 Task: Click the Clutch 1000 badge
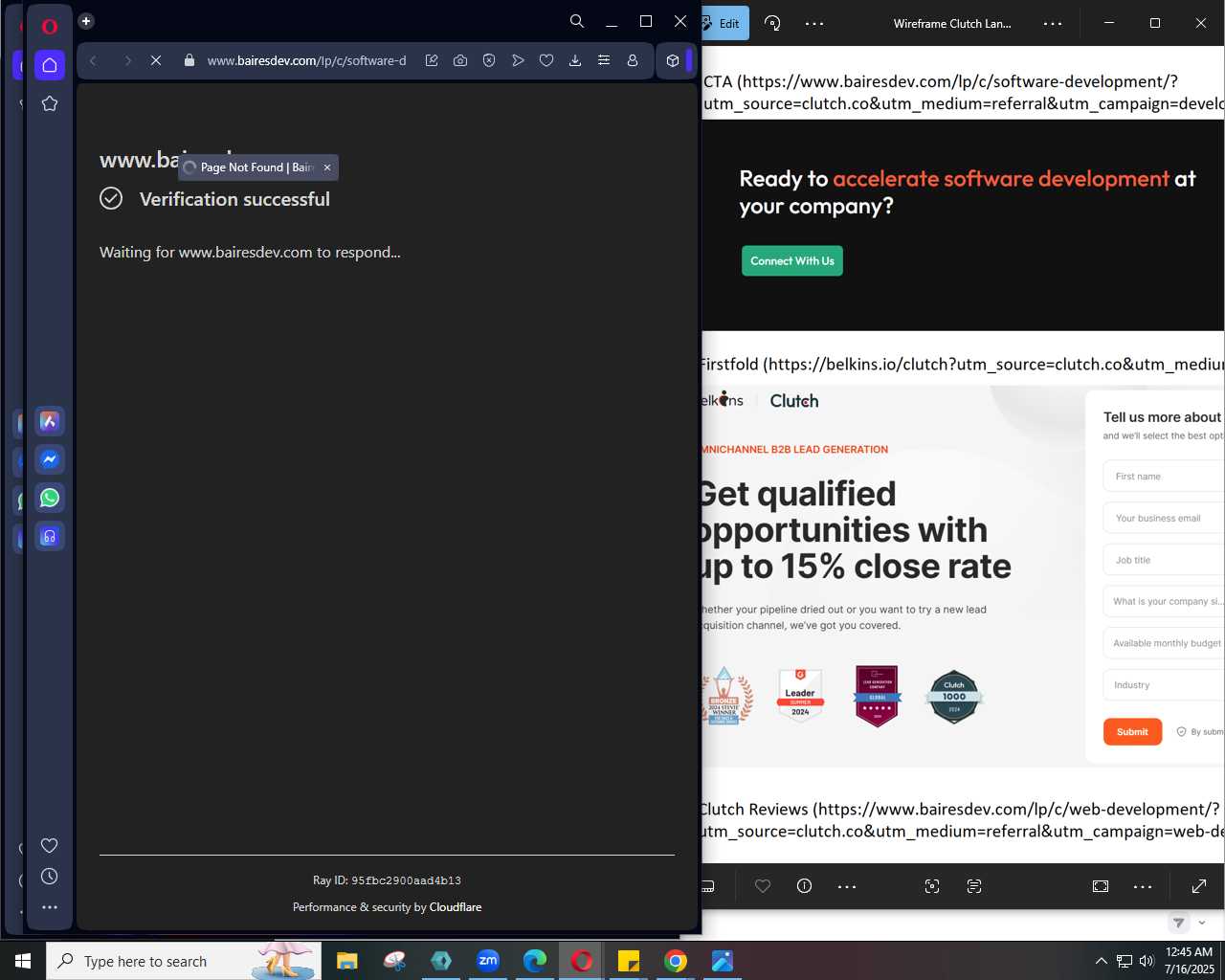[x=954, y=697]
